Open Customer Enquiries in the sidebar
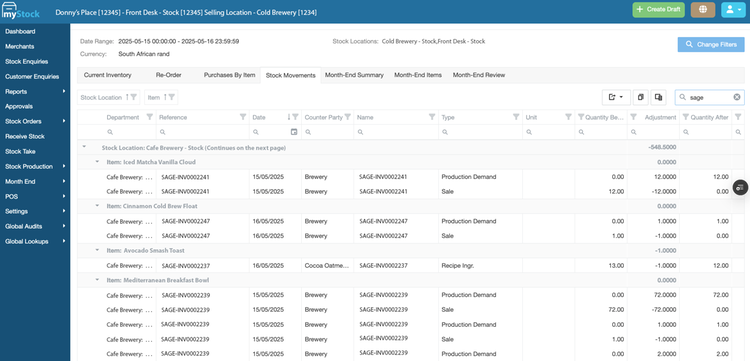The height and width of the screenshot is (361, 750). (32, 77)
